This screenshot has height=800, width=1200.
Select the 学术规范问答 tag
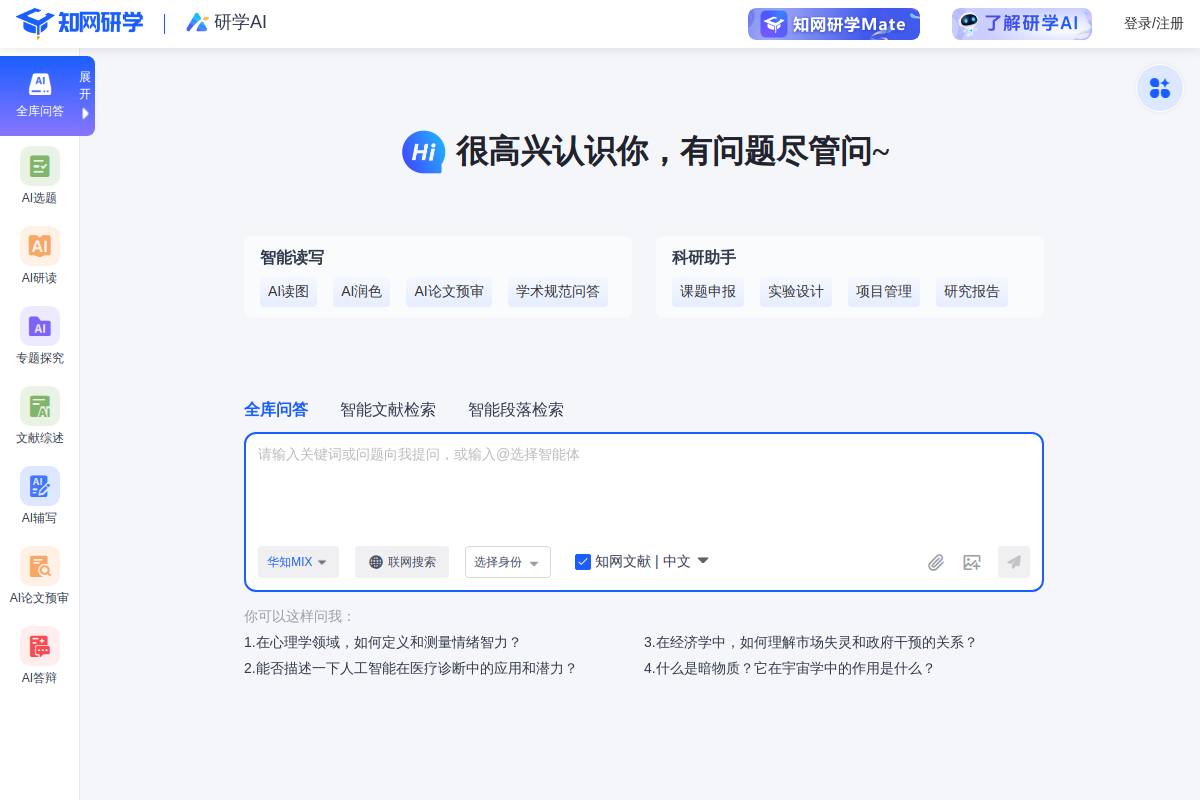[x=558, y=292]
